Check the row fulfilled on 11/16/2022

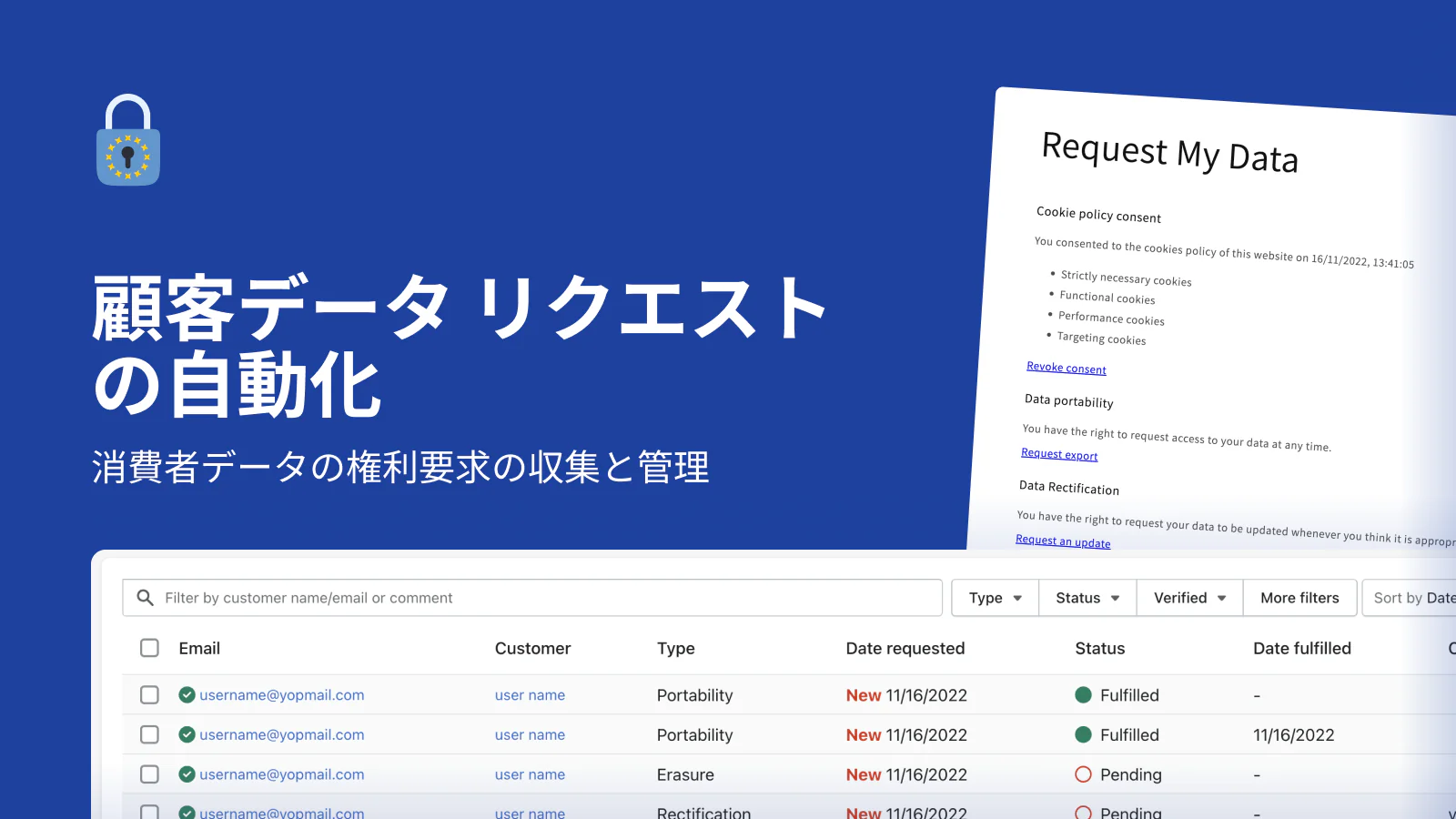click(x=149, y=734)
